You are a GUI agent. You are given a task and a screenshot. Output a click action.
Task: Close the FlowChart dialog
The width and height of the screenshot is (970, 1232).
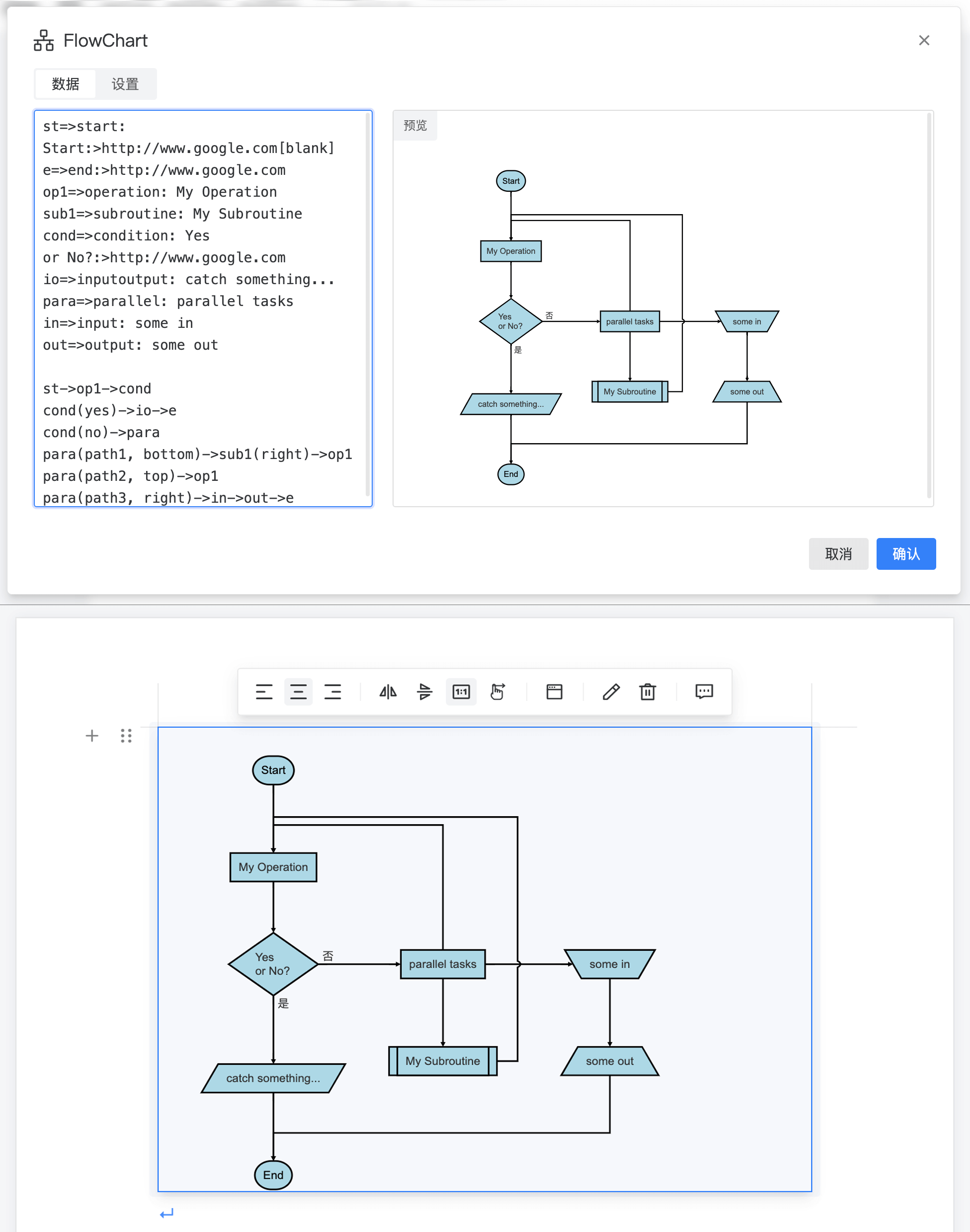pyautogui.click(x=924, y=40)
